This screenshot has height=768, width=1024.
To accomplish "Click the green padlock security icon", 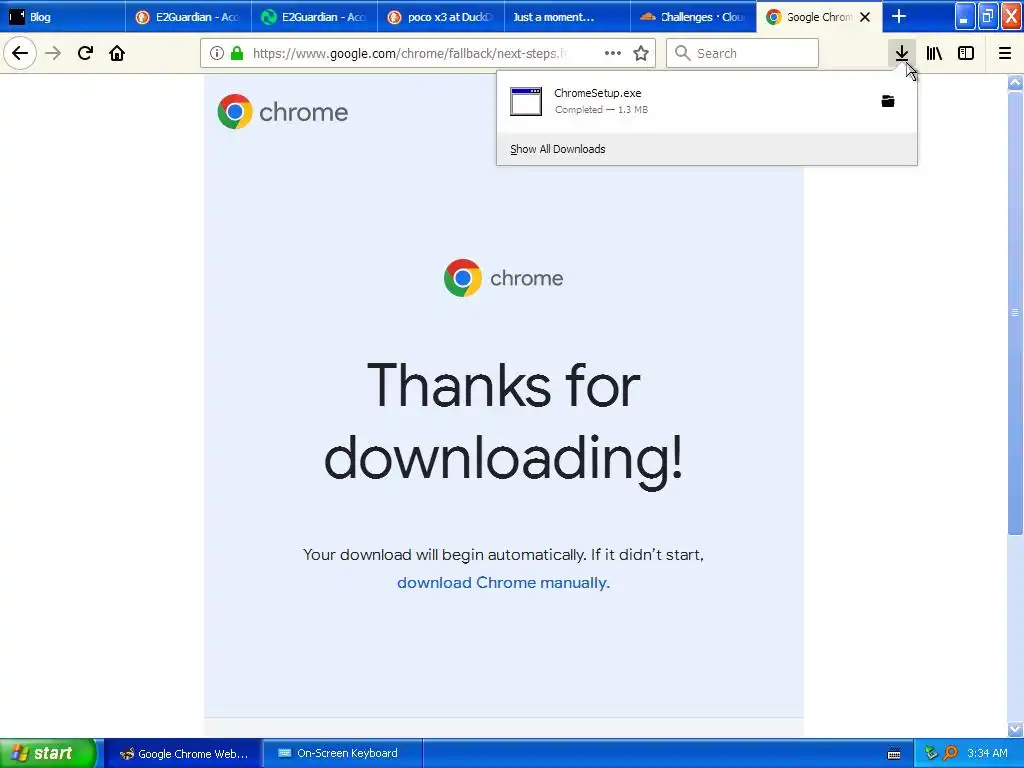I will pyautogui.click(x=237, y=53).
